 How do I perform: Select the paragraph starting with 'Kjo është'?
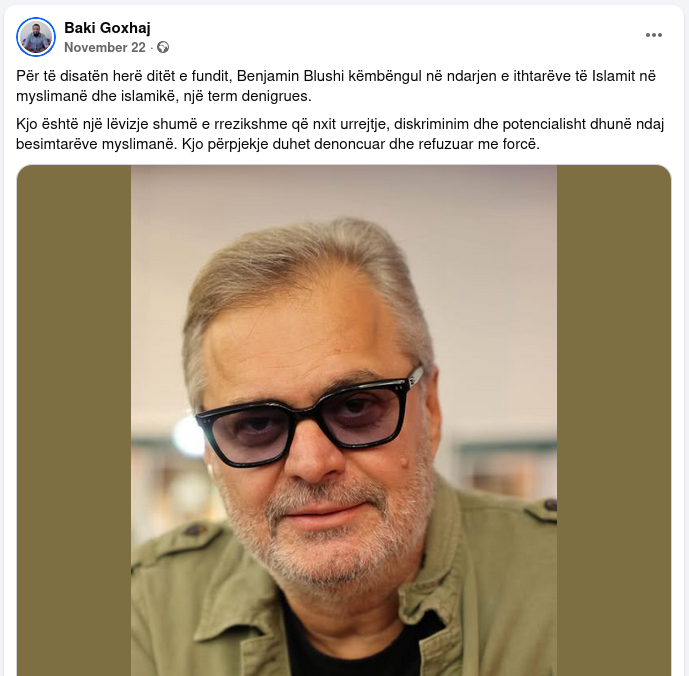[340, 134]
